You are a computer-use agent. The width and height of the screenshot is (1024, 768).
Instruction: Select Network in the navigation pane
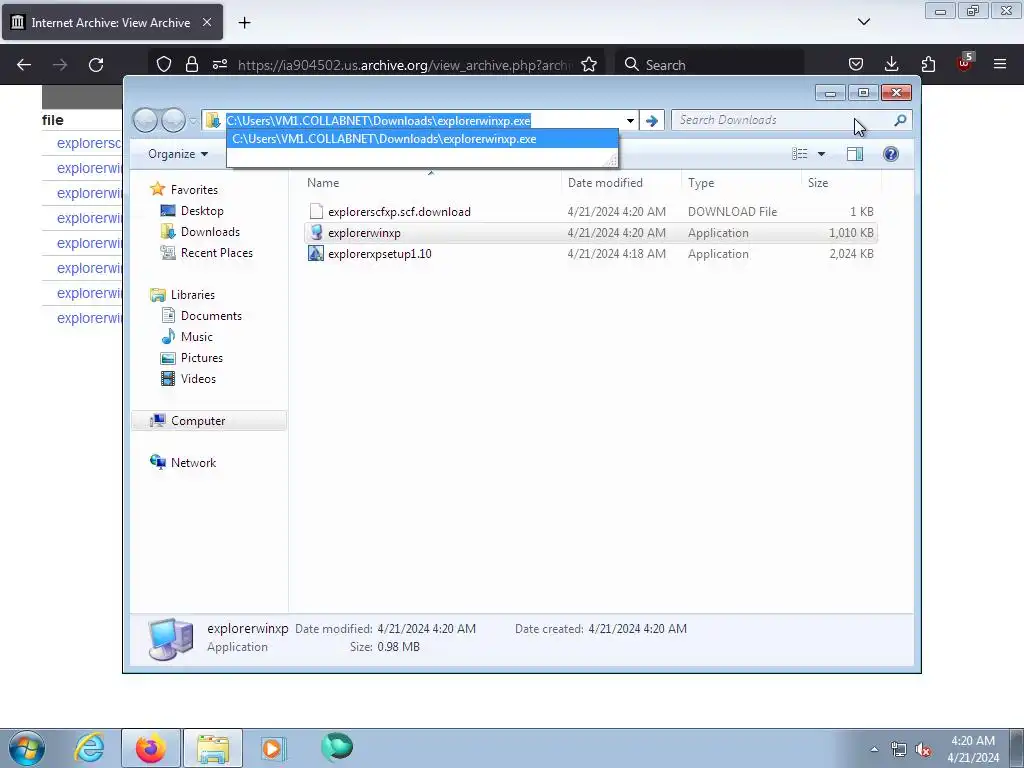[193, 462]
